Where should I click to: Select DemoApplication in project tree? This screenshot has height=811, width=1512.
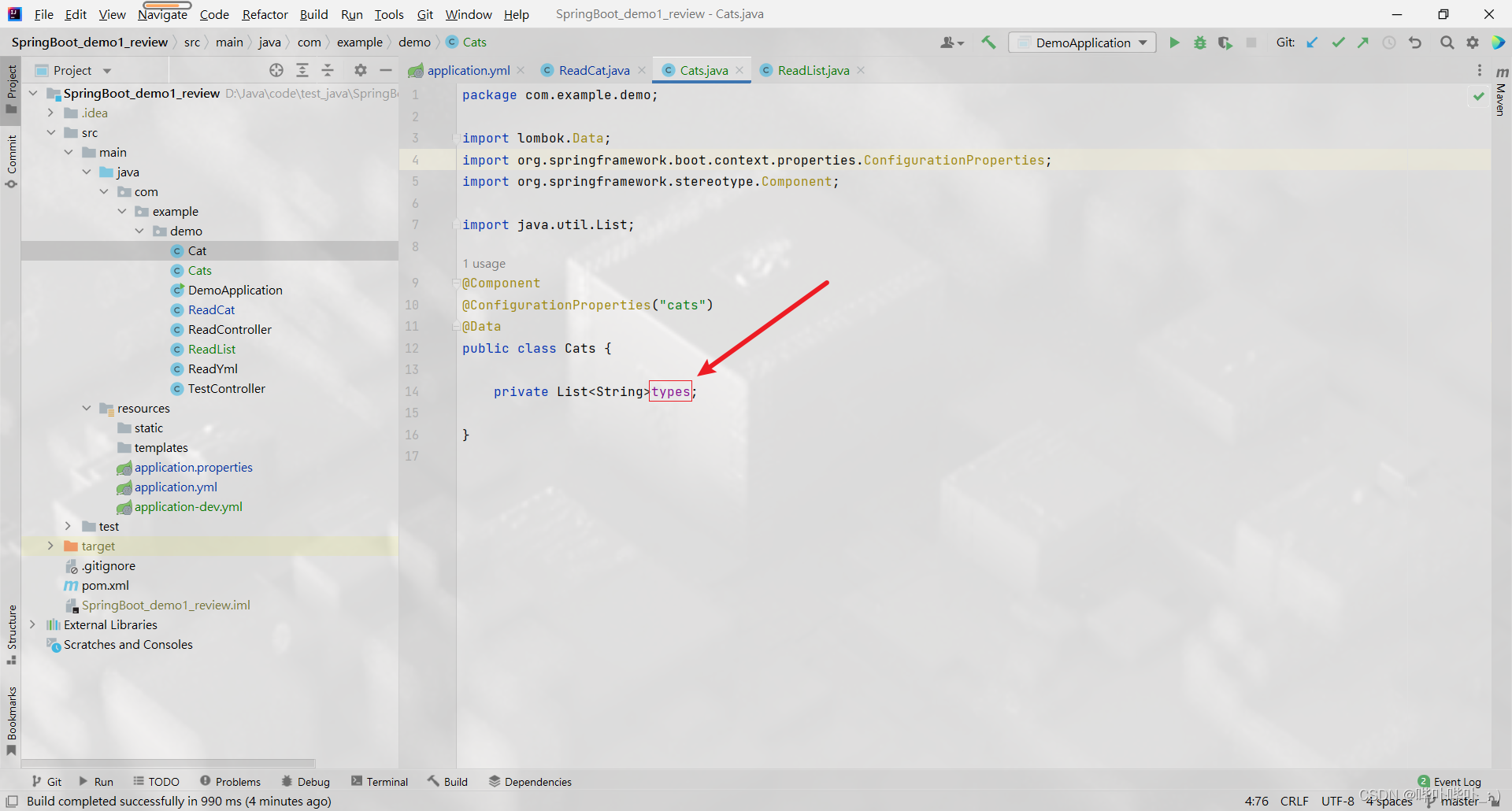[235, 290]
